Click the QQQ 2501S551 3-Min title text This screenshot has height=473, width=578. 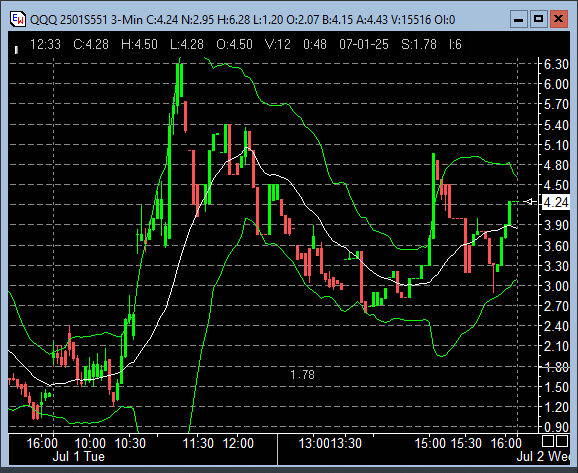click(x=86, y=20)
